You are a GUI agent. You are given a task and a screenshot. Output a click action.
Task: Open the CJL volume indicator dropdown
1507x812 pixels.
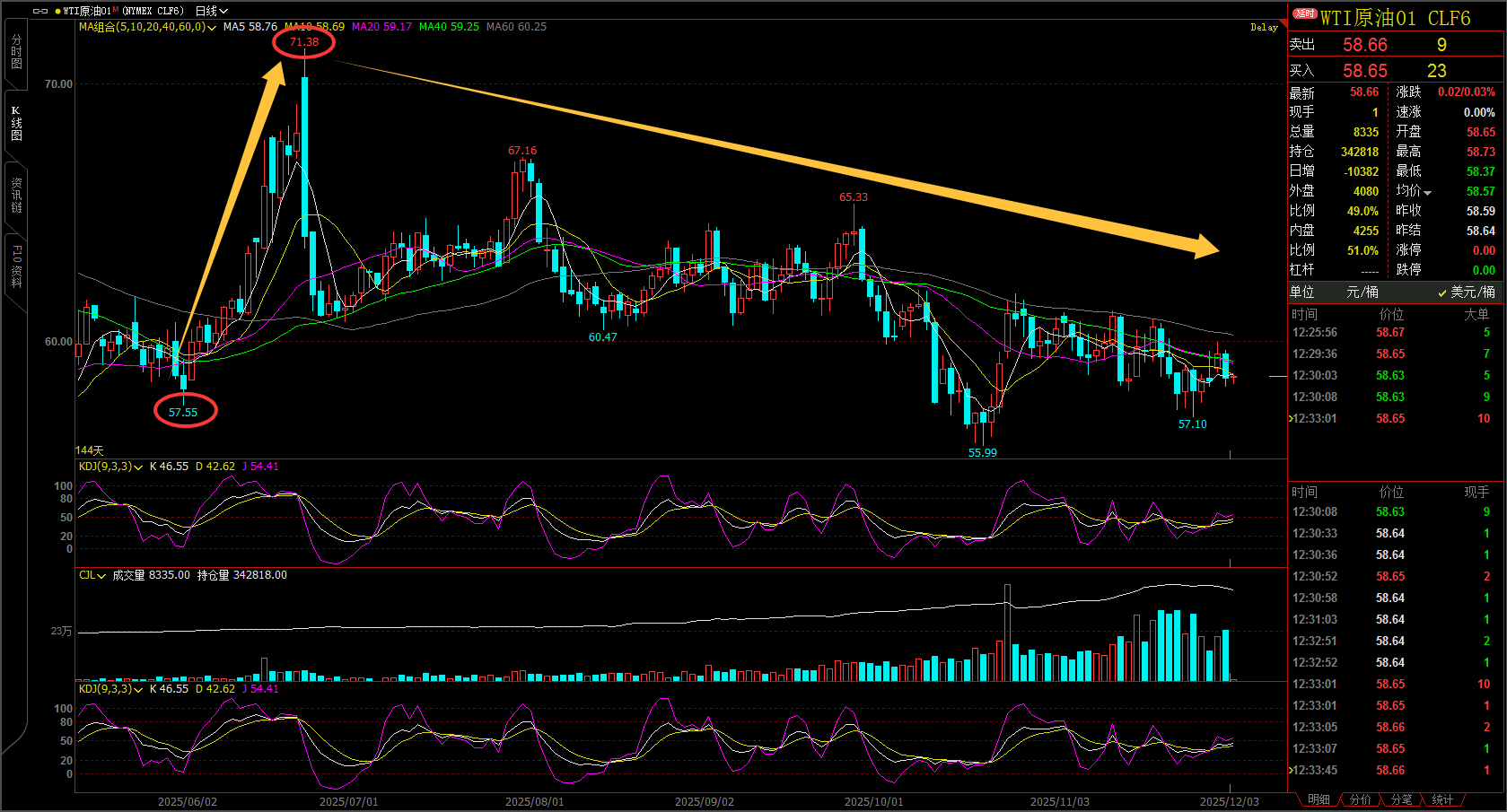(101, 576)
